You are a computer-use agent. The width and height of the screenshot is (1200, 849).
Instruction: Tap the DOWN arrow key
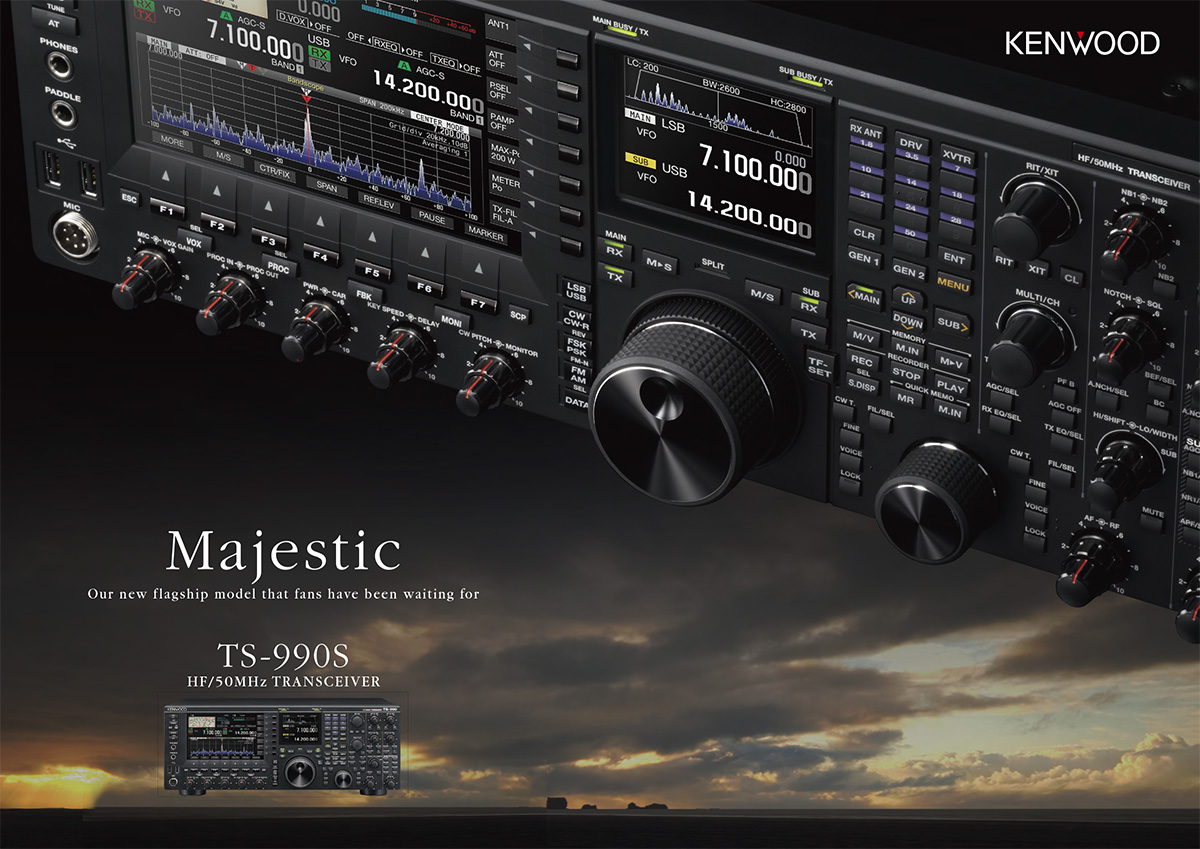click(908, 321)
